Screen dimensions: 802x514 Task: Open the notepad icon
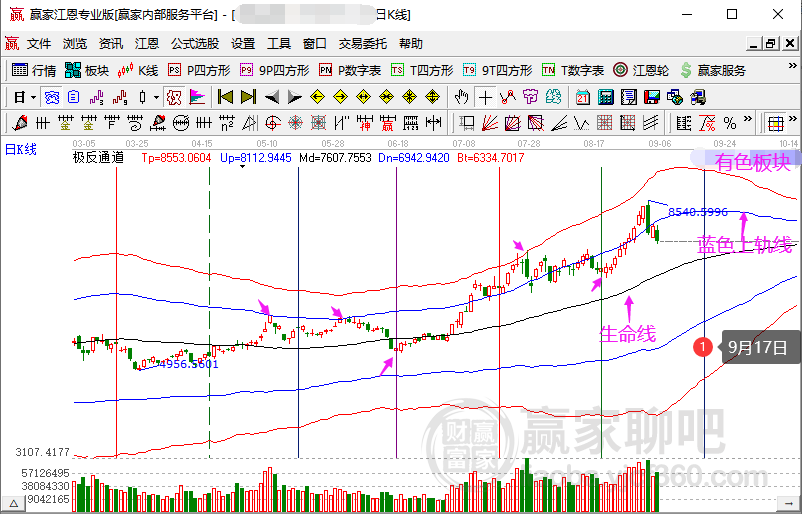coord(629,97)
